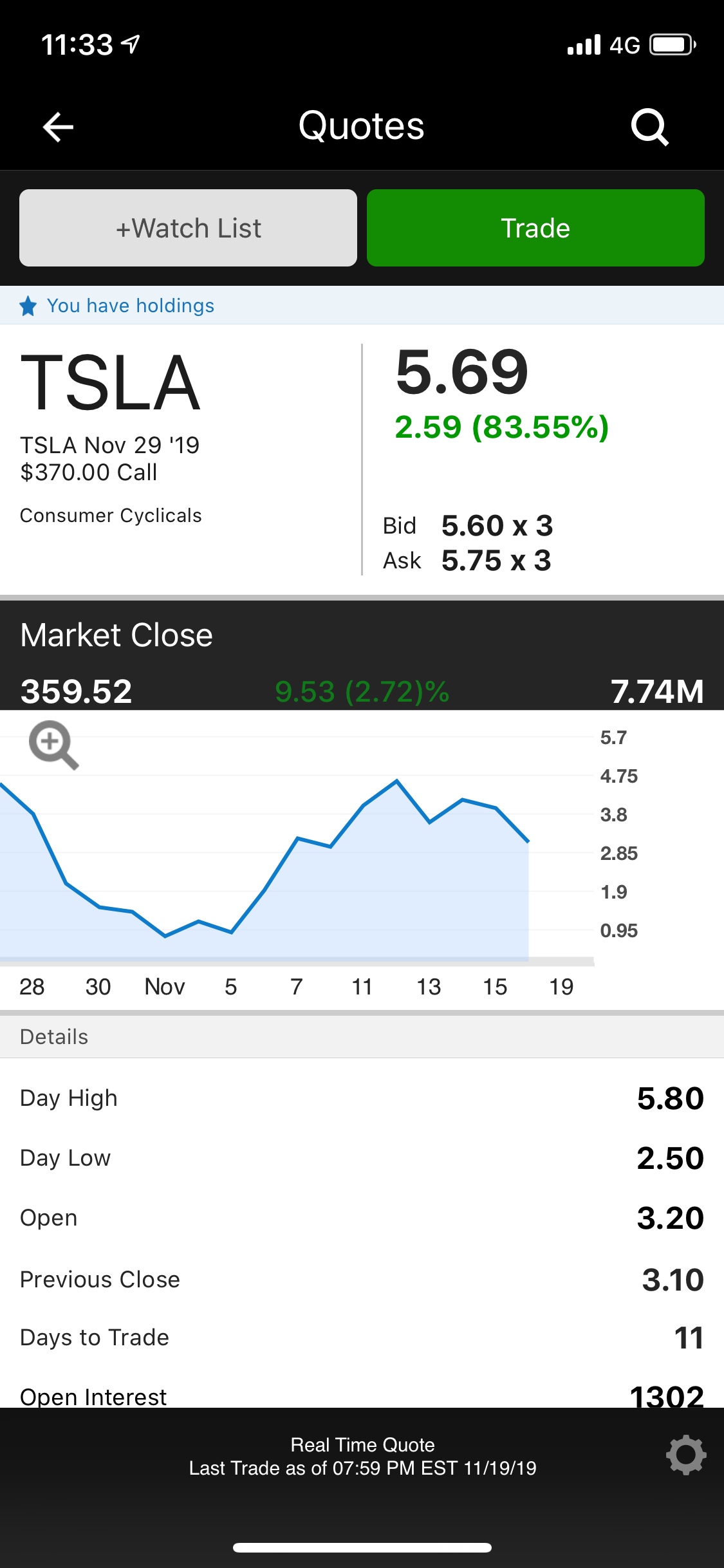724x1568 pixels.
Task: Select the Ask price 5.75 x 3
Action: (x=496, y=561)
